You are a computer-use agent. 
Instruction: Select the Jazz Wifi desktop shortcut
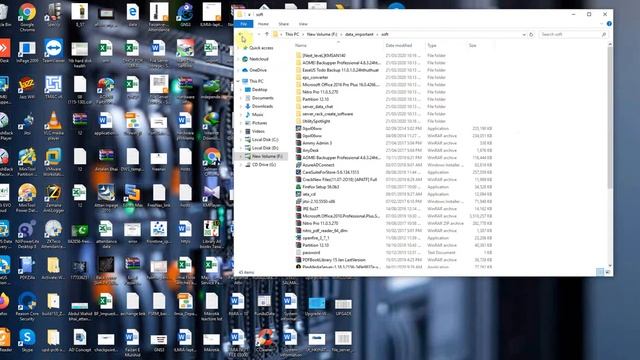(x=27, y=88)
